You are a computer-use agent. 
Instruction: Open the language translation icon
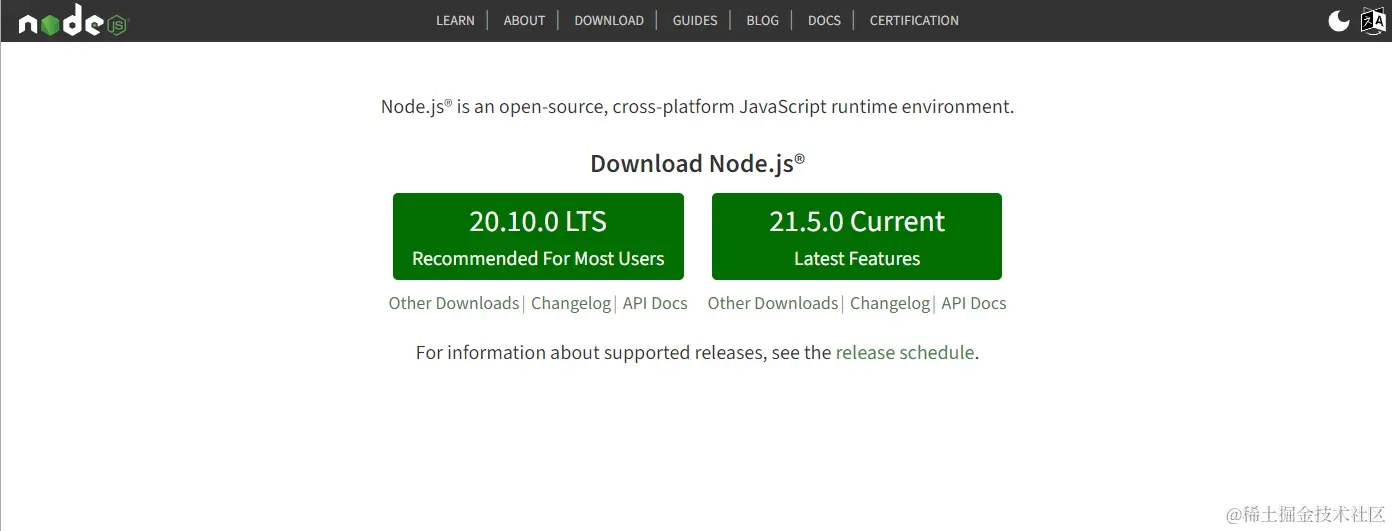[x=1372, y=20]
